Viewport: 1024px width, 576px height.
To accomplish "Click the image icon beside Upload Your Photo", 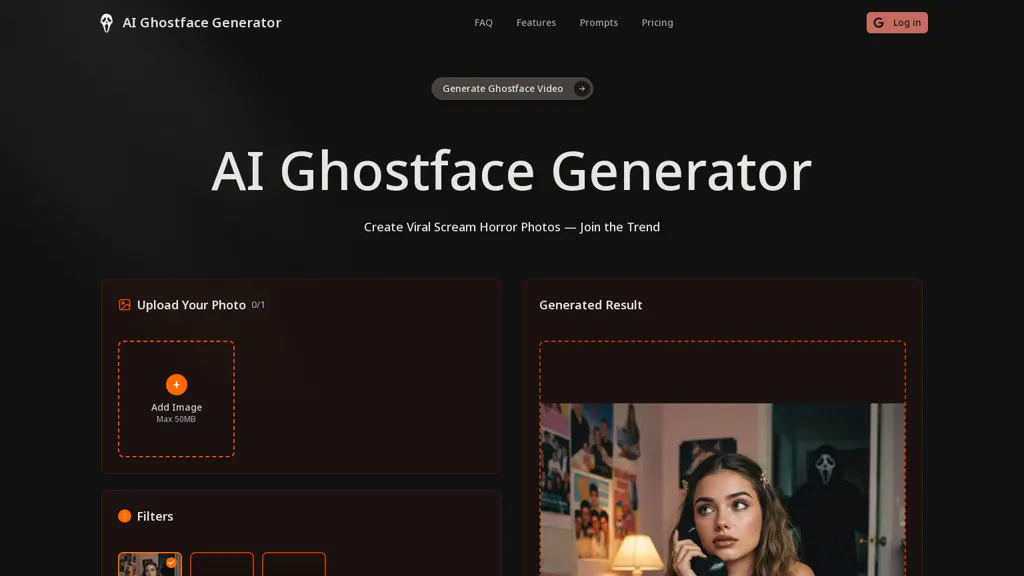I will 125,305.
